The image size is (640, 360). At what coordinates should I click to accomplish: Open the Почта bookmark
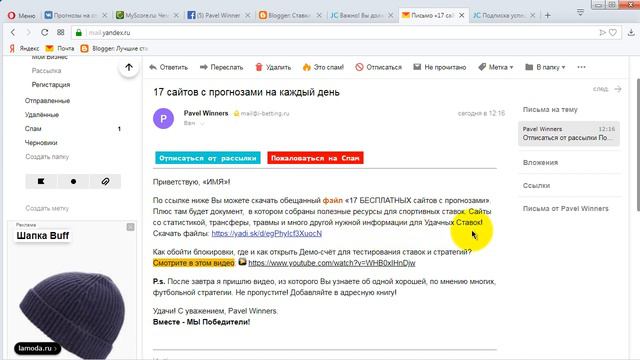[x=60, y=48]
